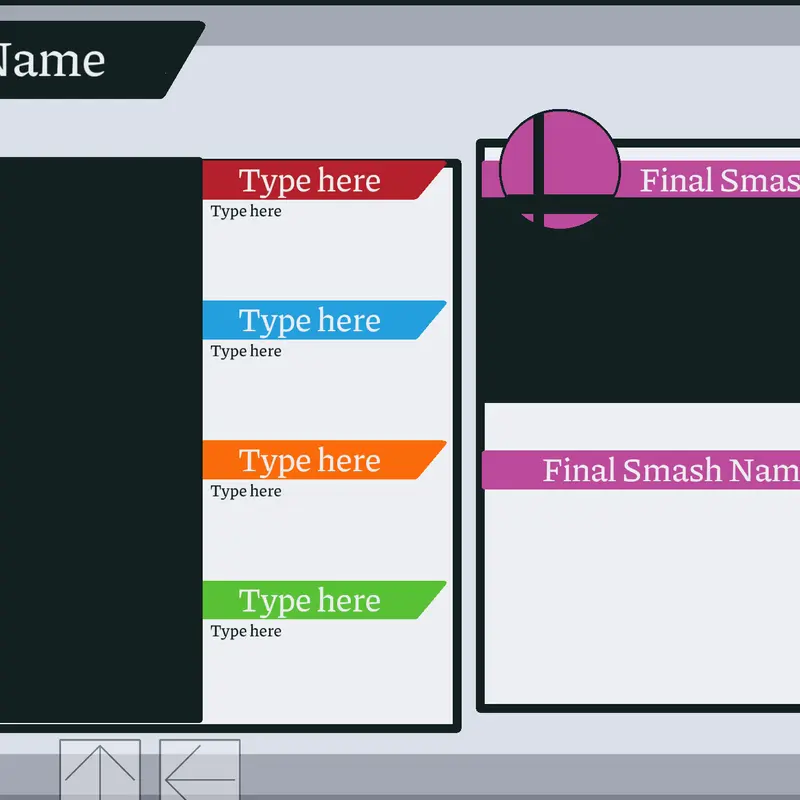Screen dimensions: 800x800
Task: Click the tall black character image placeholder
Action: [101, 440]
